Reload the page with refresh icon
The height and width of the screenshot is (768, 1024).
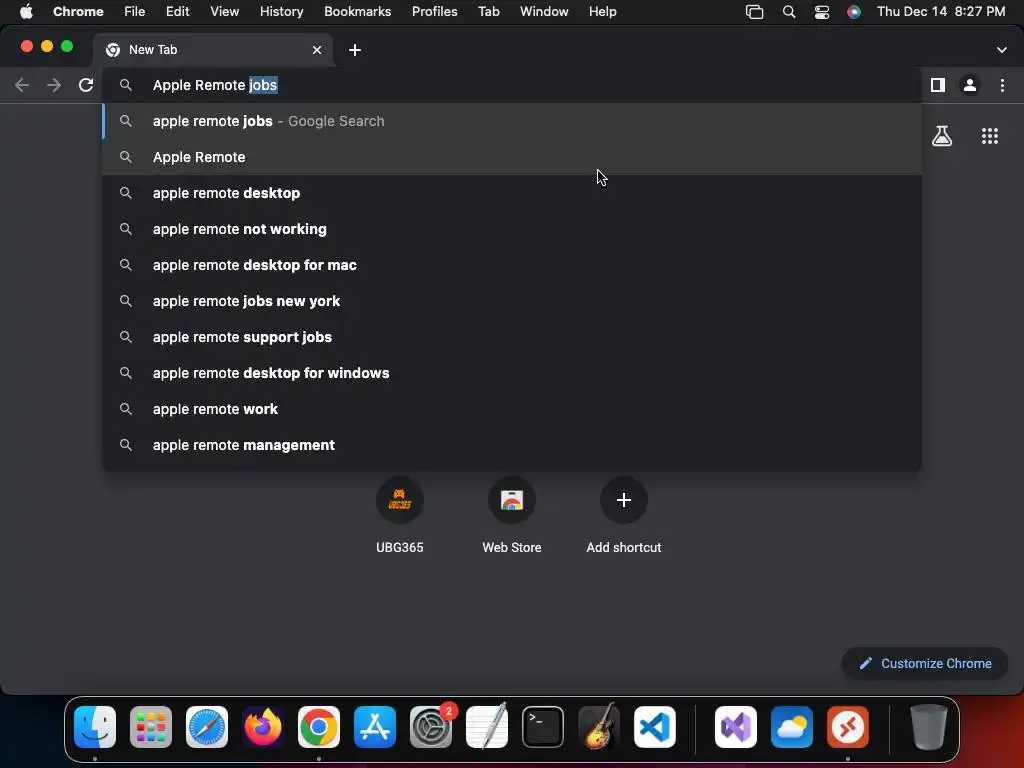(x=86, y=85)
